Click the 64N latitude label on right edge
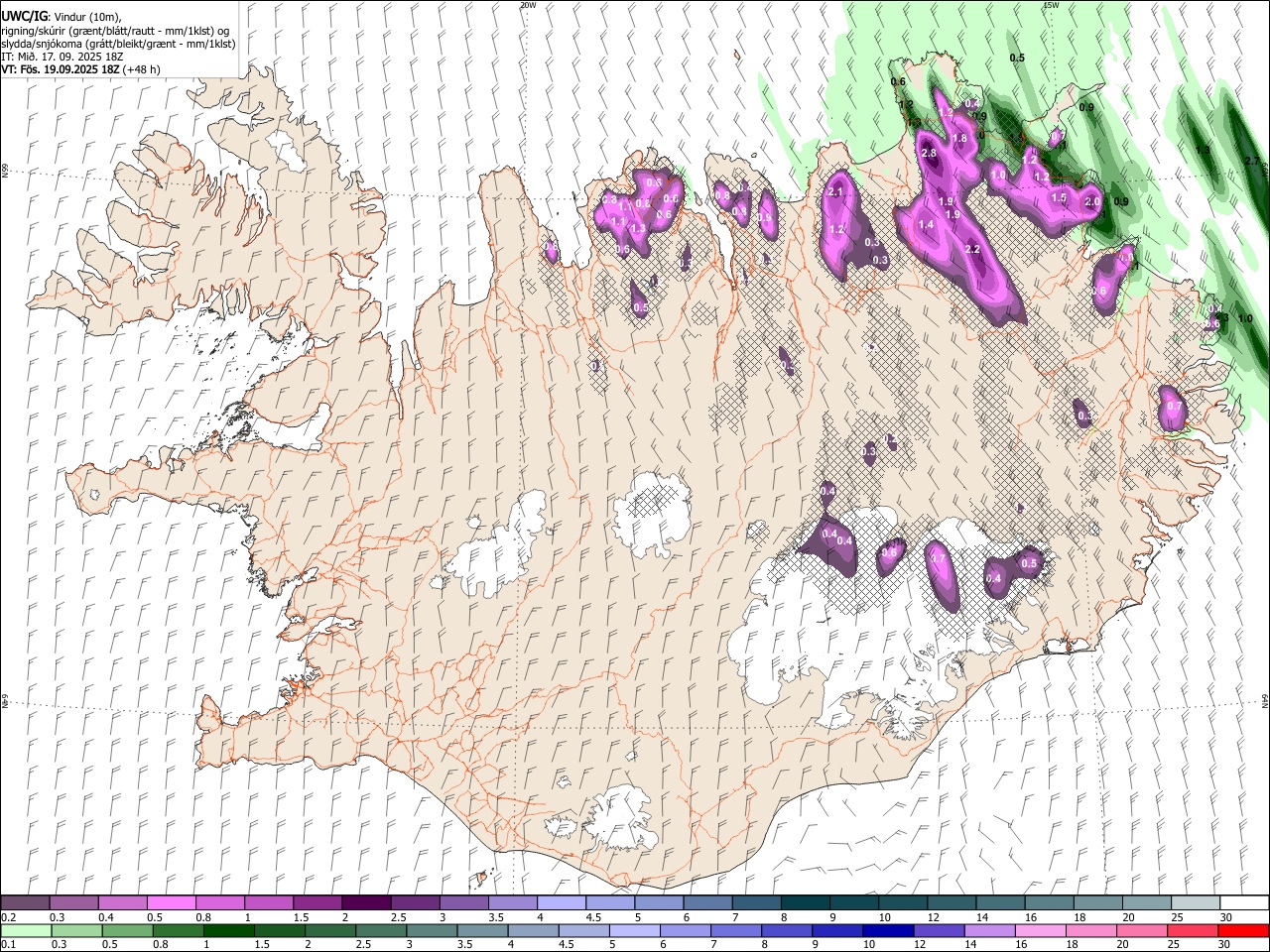This screenshot has height=952, width=1270. 1265,700
